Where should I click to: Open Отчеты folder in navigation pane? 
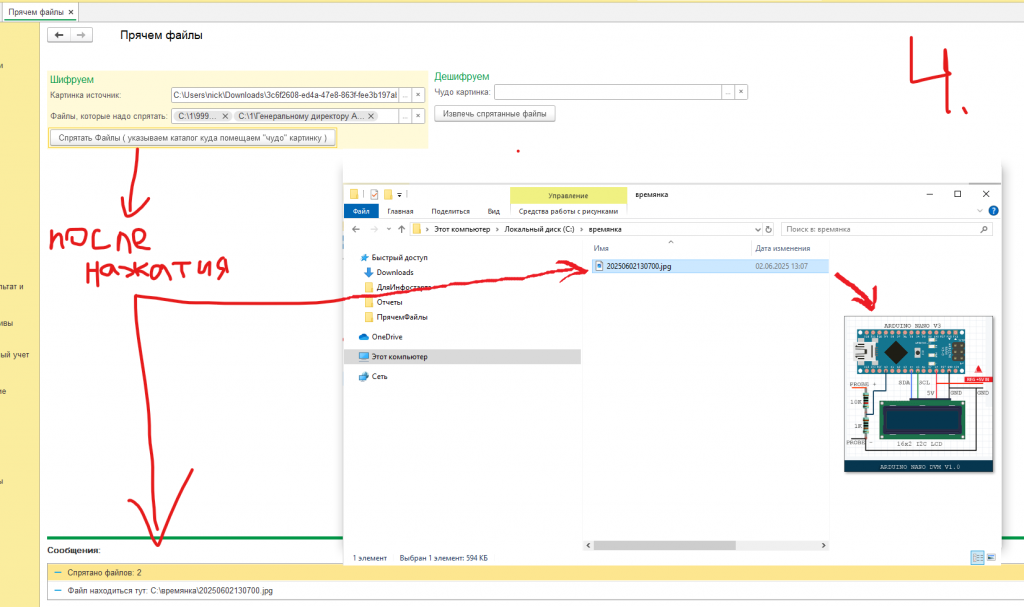(389, 303)
